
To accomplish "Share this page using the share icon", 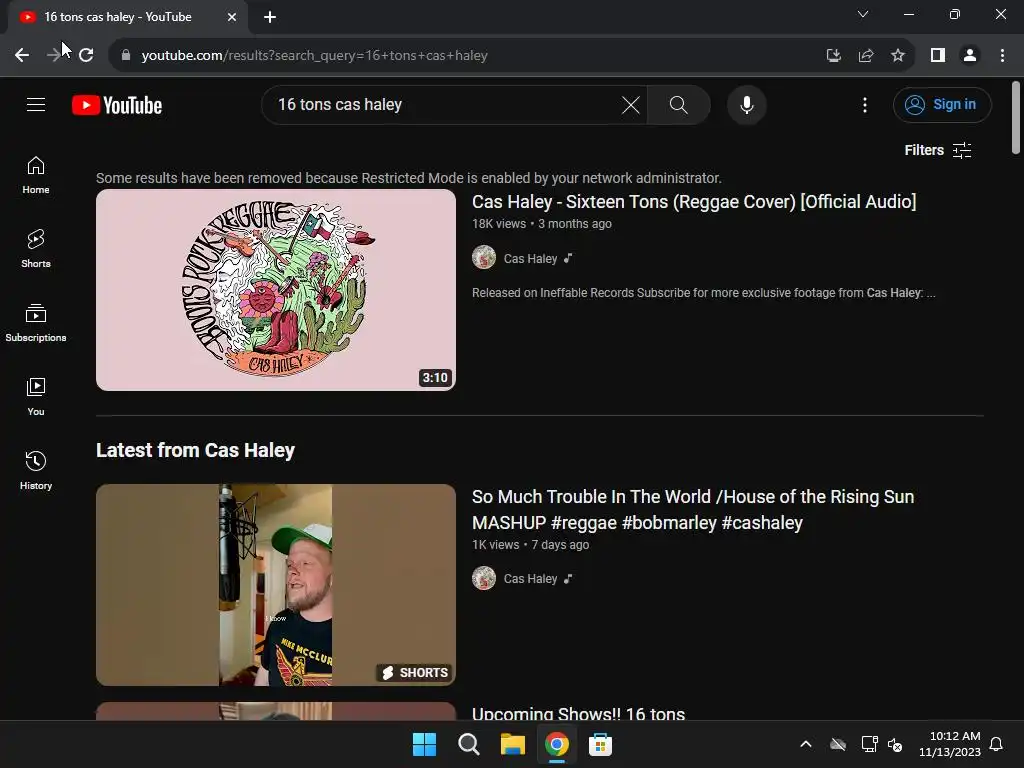I will click(866, 56).
